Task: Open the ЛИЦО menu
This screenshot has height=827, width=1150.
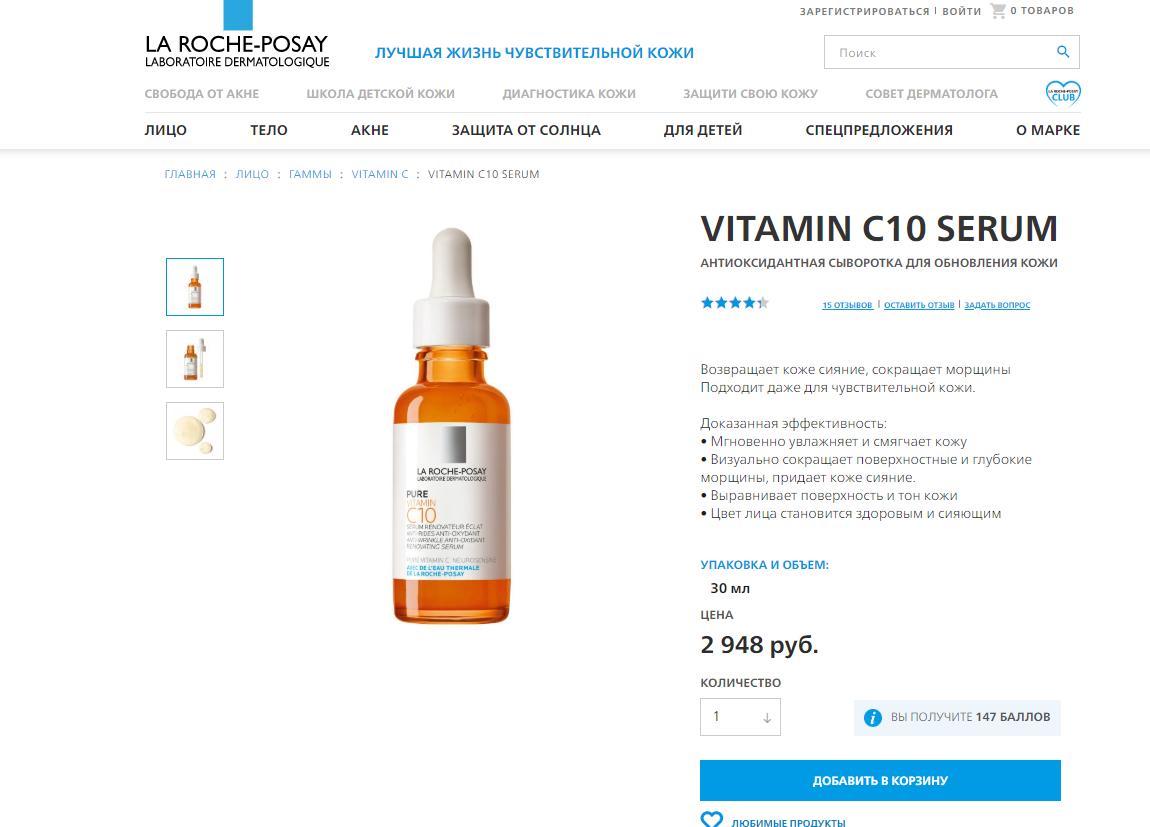Action: [x=166, y=130]
